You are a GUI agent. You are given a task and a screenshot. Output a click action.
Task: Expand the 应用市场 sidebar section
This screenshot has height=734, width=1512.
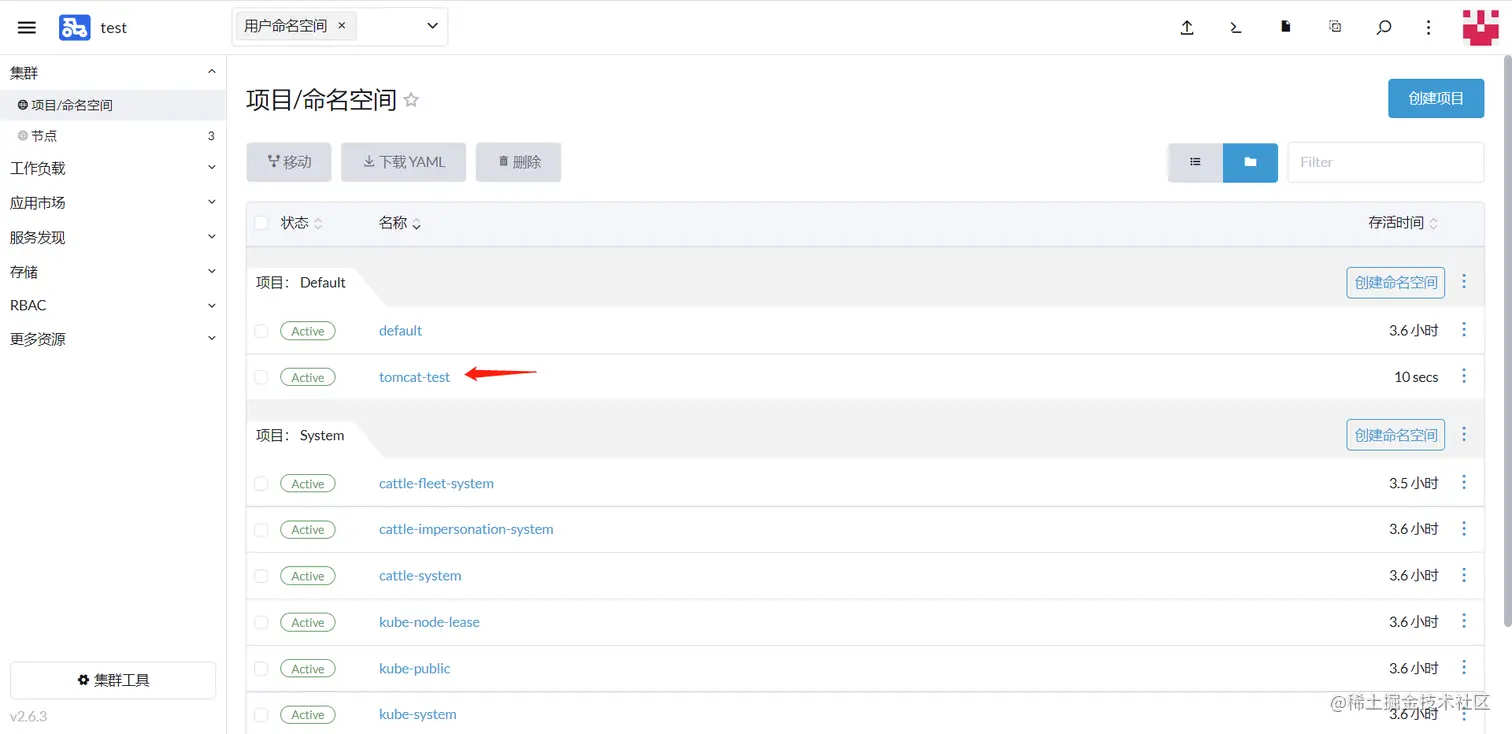click(211, 202)
